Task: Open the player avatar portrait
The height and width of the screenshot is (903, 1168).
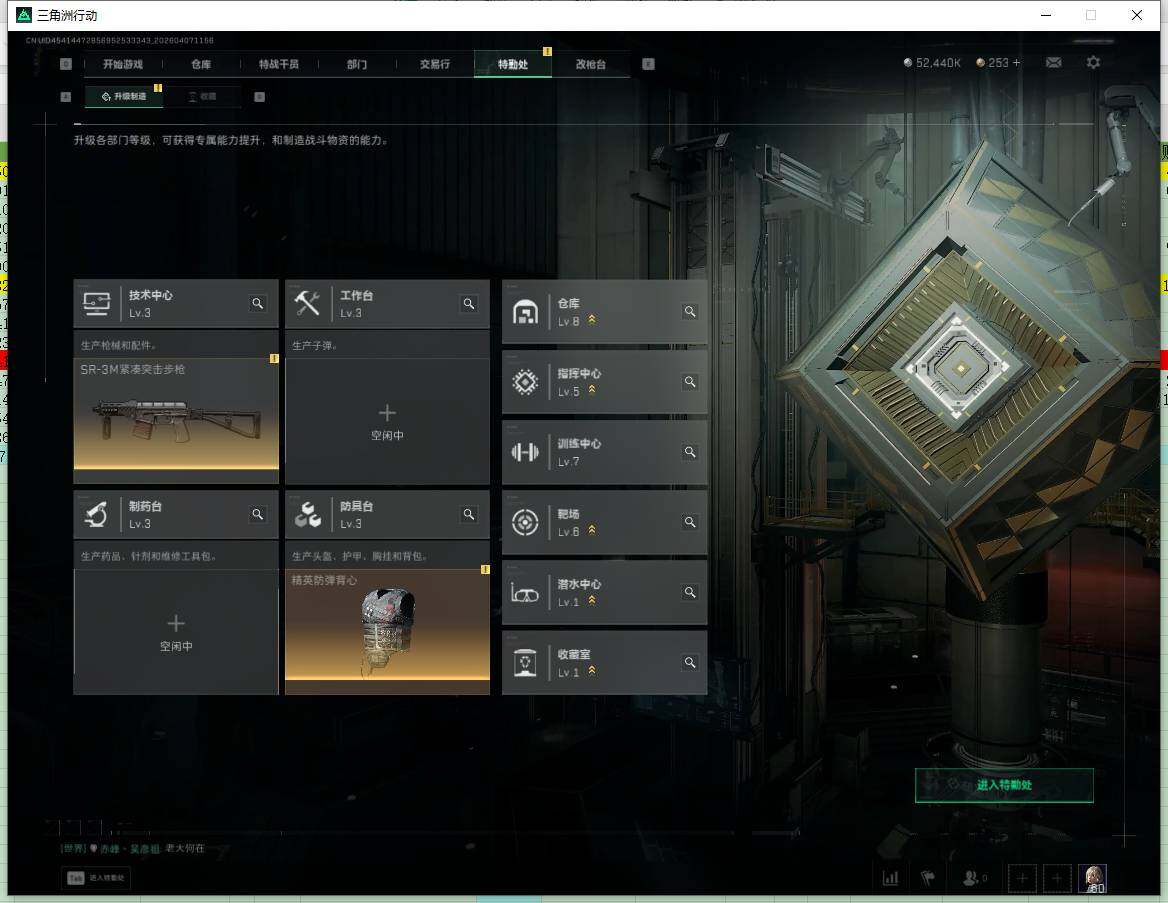Action: [1093, 878]
